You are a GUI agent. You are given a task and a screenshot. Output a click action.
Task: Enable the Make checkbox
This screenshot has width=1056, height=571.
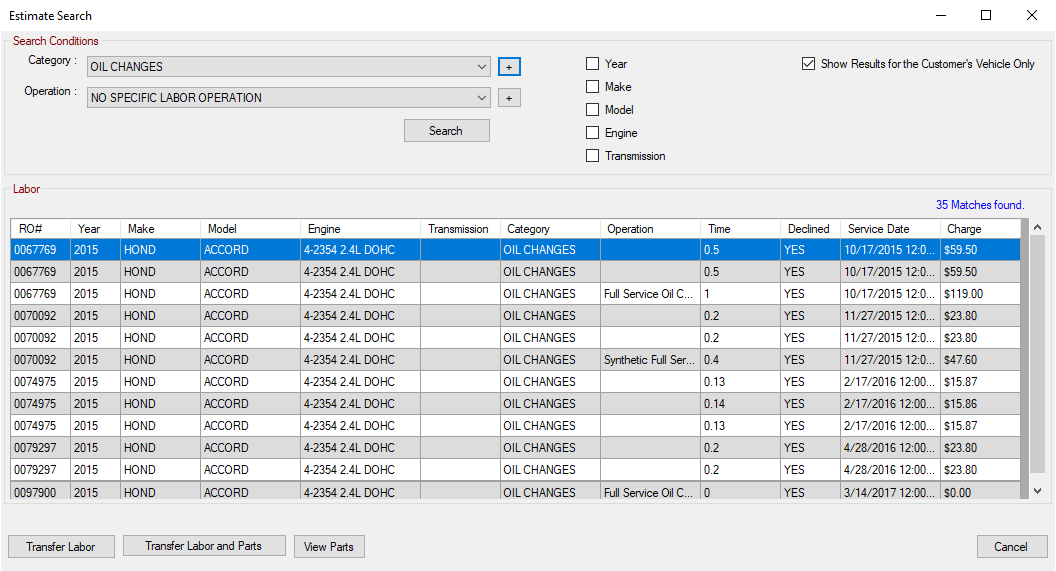tap(593, 86)
